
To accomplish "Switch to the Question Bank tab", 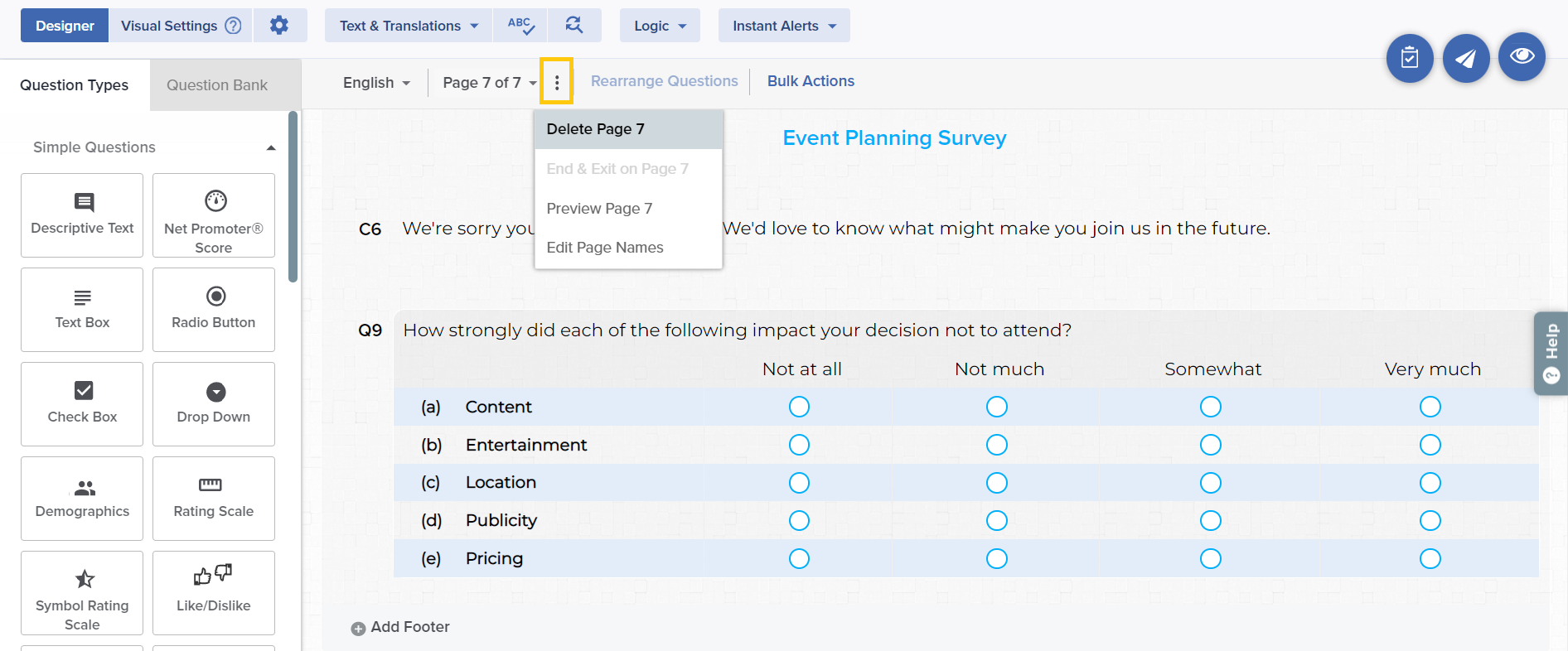I will point(217,85).
